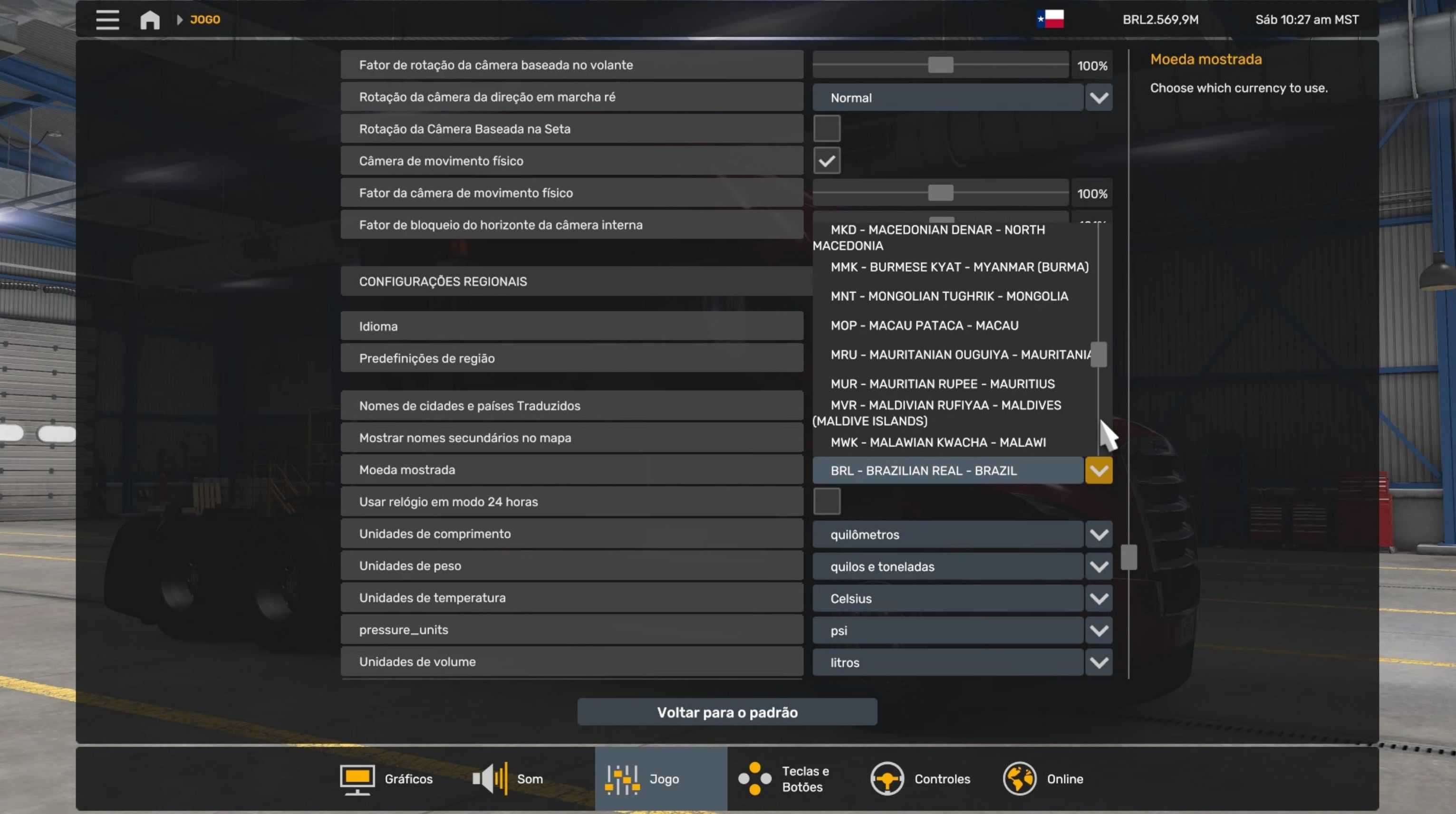Expand the reverse camera rotation Normal dropdown
1456x814 pixels.
click(x=1098, y=98)
